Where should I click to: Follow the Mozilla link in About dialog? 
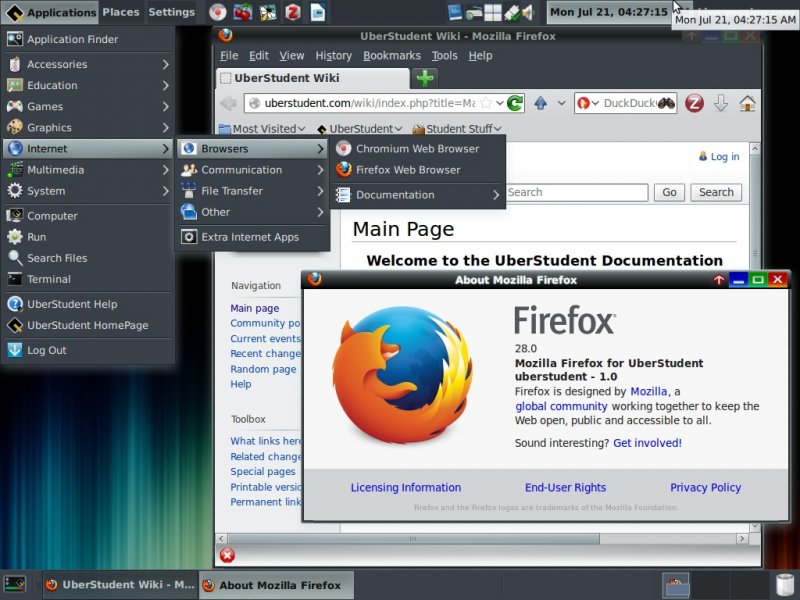pyautogui.click(x=648, y=391)
